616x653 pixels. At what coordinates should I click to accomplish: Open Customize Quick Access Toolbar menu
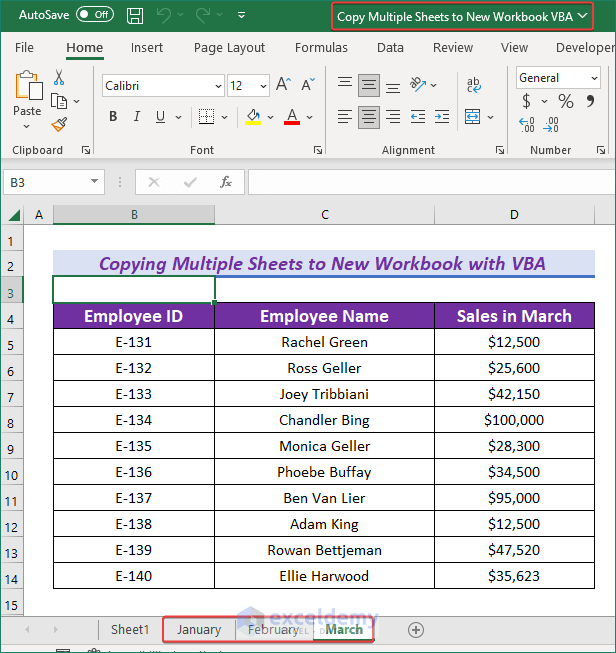coord(241,15)
